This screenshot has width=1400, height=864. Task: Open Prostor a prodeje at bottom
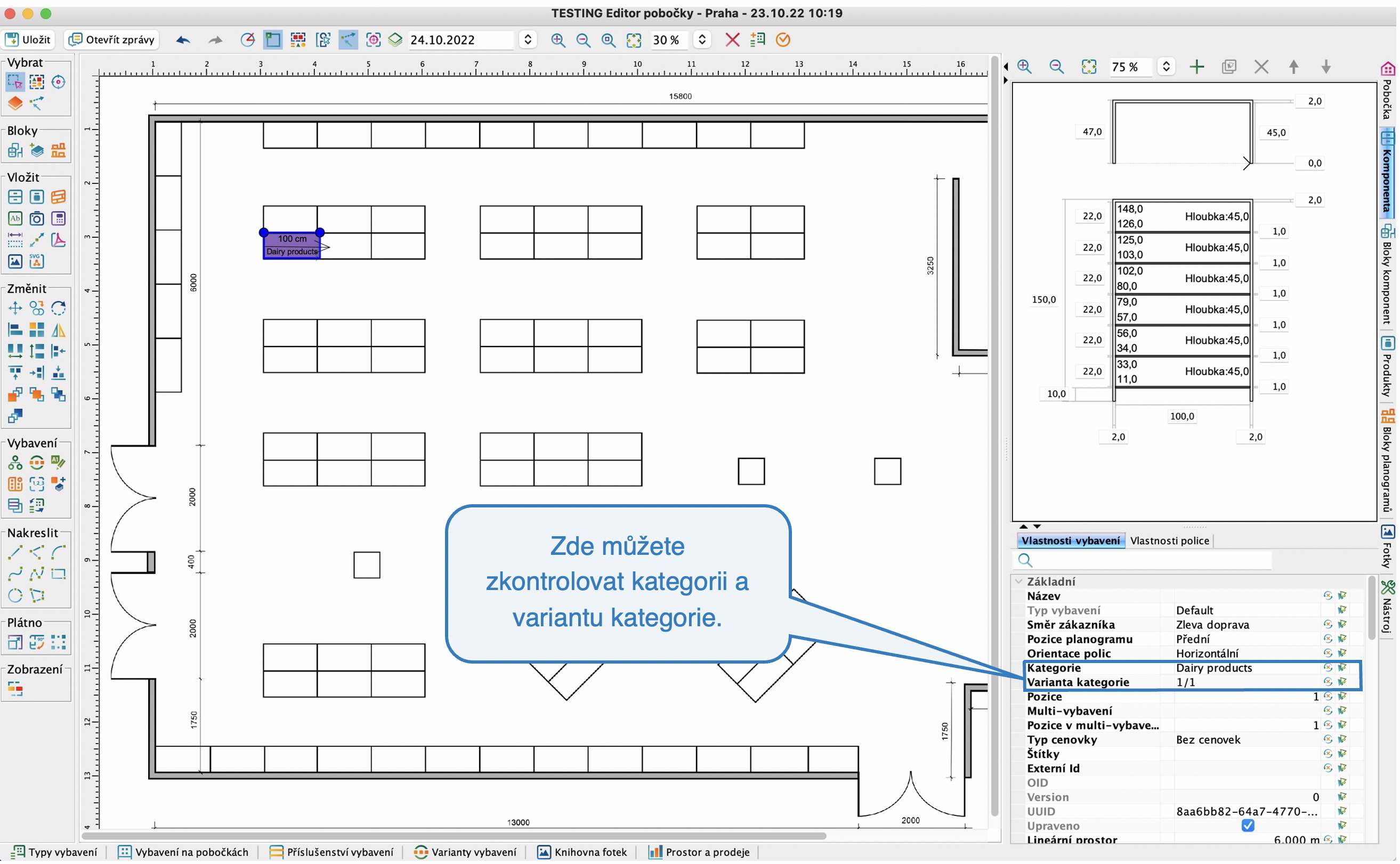pyautogui.click(x=699, y=852)
